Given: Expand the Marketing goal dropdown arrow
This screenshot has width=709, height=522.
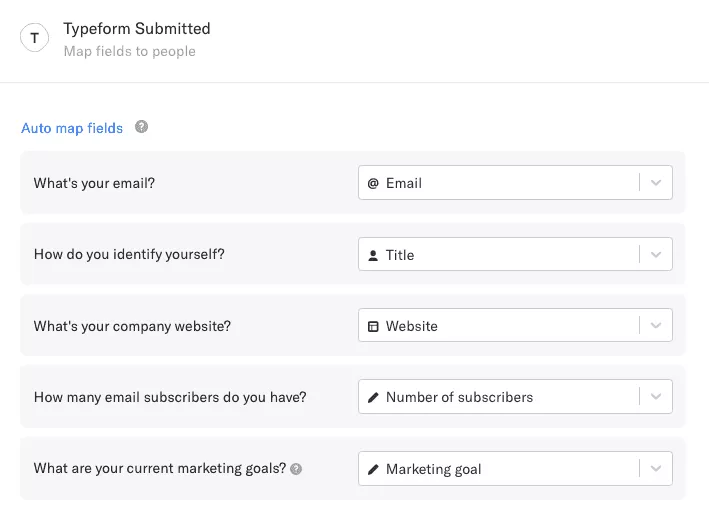Looking at the screenshot, I should (656, 468).
